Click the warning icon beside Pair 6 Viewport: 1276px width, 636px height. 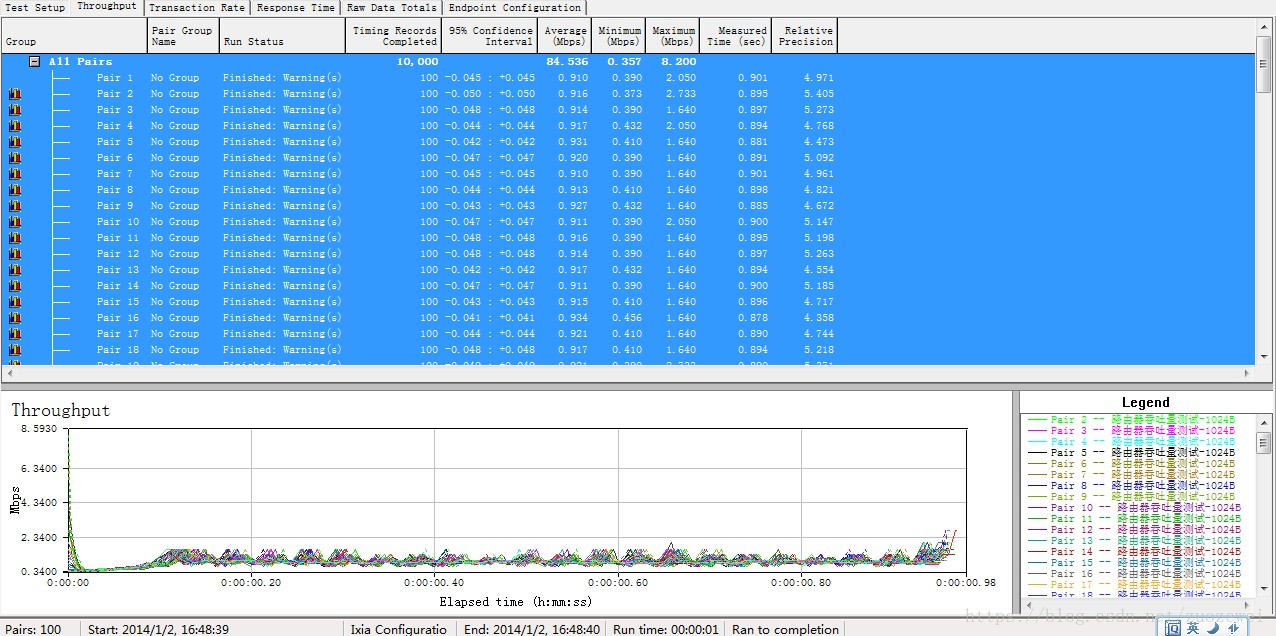(x=14, y=158)
